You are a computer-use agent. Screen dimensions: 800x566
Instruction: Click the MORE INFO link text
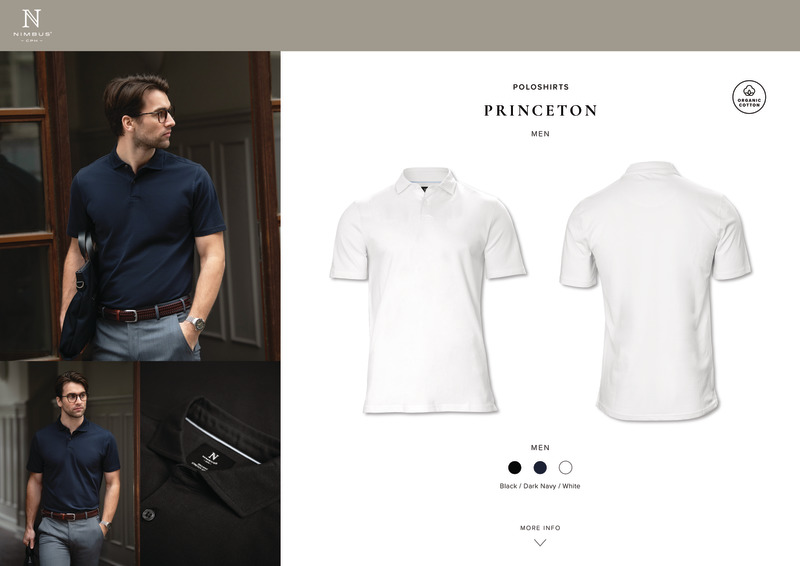540,528
